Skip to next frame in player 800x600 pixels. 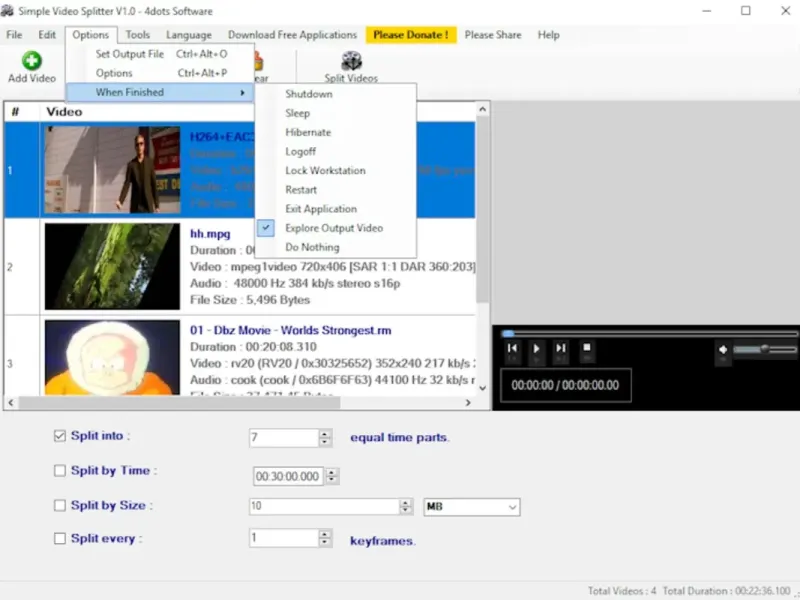[561, 348]
